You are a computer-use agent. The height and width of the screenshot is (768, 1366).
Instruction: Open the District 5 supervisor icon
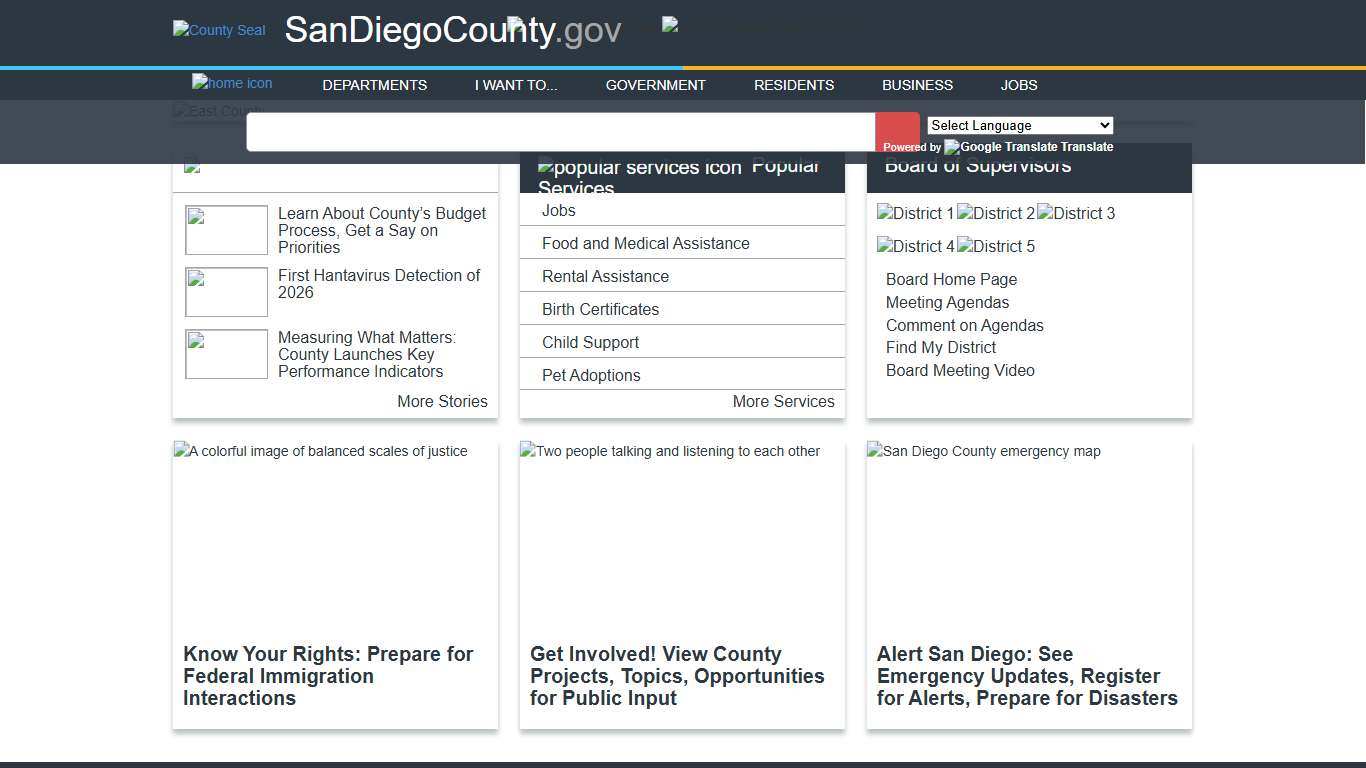click(x=995, y=246)
